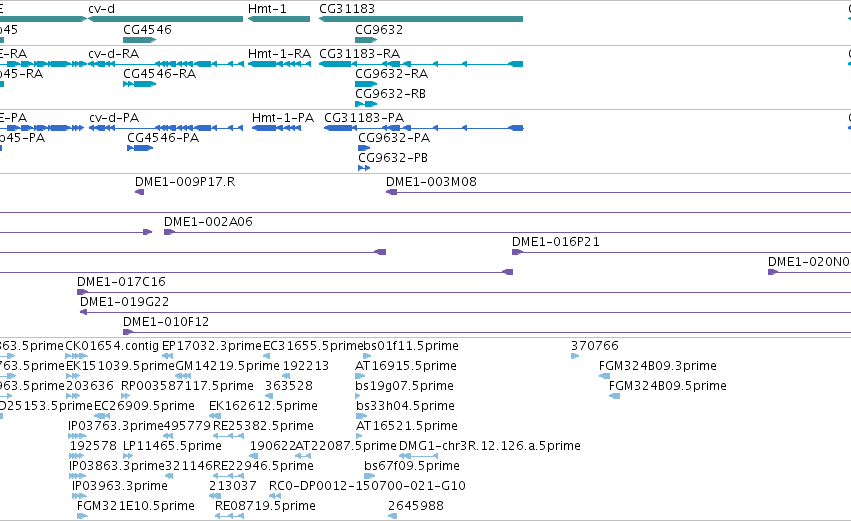Select the CG9632-RB transcript glyph
The width and height of the screenshot is (851, 521).
tap(366, 104)
